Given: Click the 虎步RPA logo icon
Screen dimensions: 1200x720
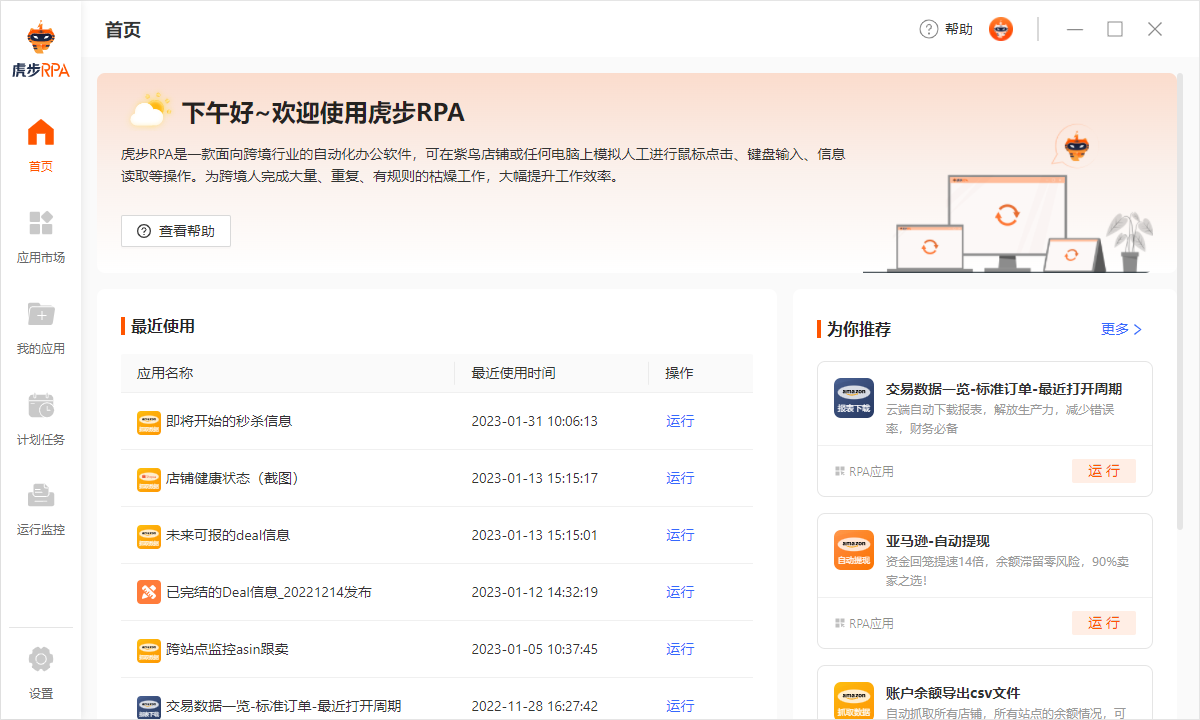Looking at the screenshot, I should click(x=40, y=50).
